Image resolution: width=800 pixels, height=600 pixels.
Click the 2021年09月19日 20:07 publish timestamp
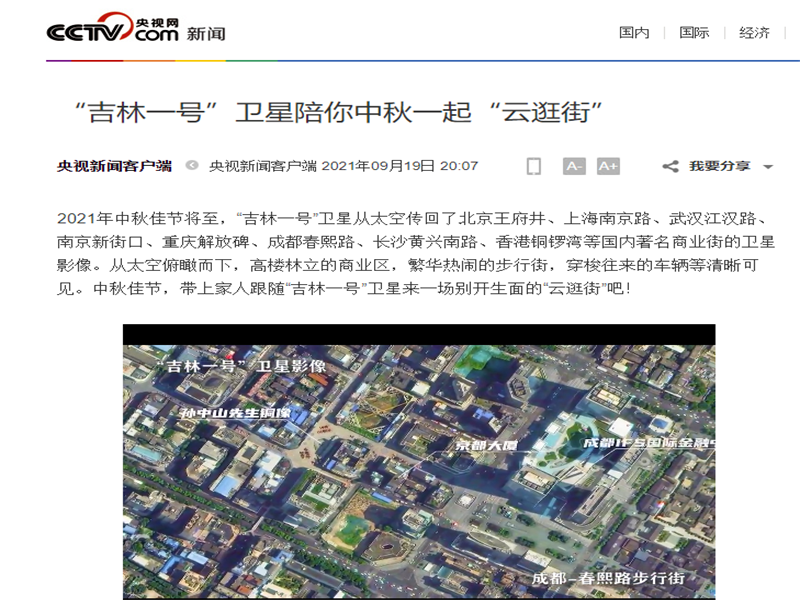tap(399, 166)
